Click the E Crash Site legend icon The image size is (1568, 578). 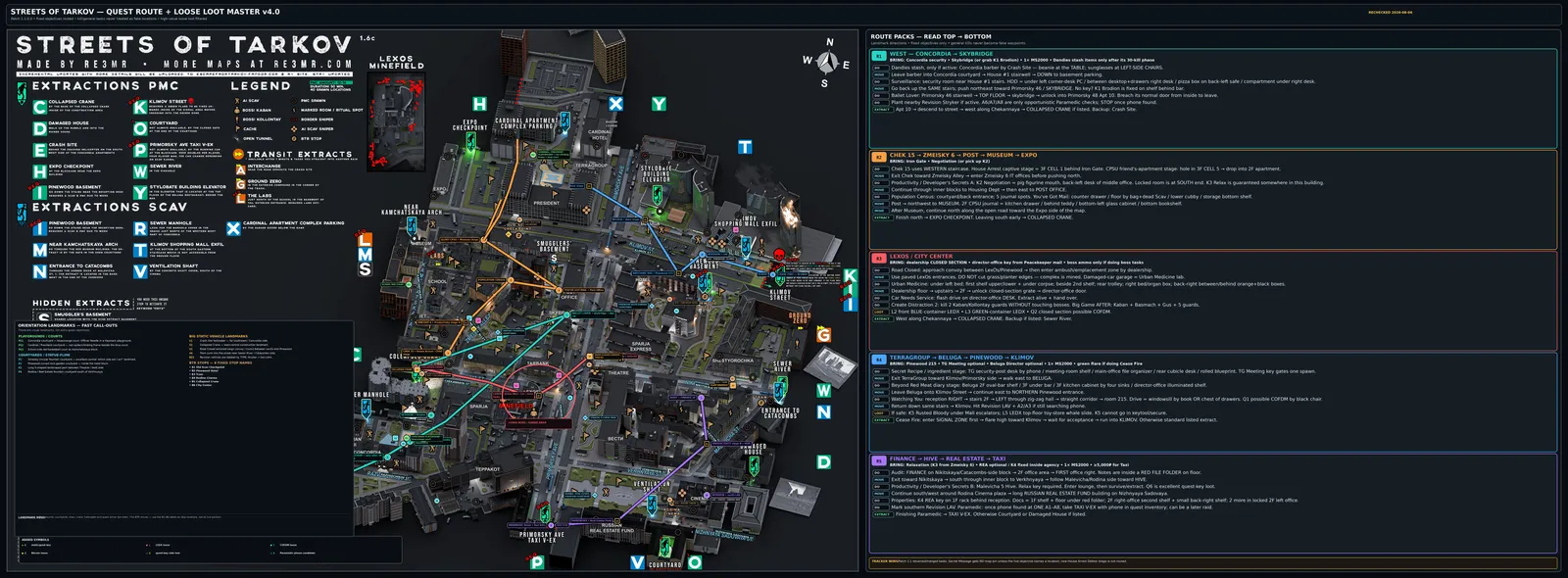[x=39, y=150]
